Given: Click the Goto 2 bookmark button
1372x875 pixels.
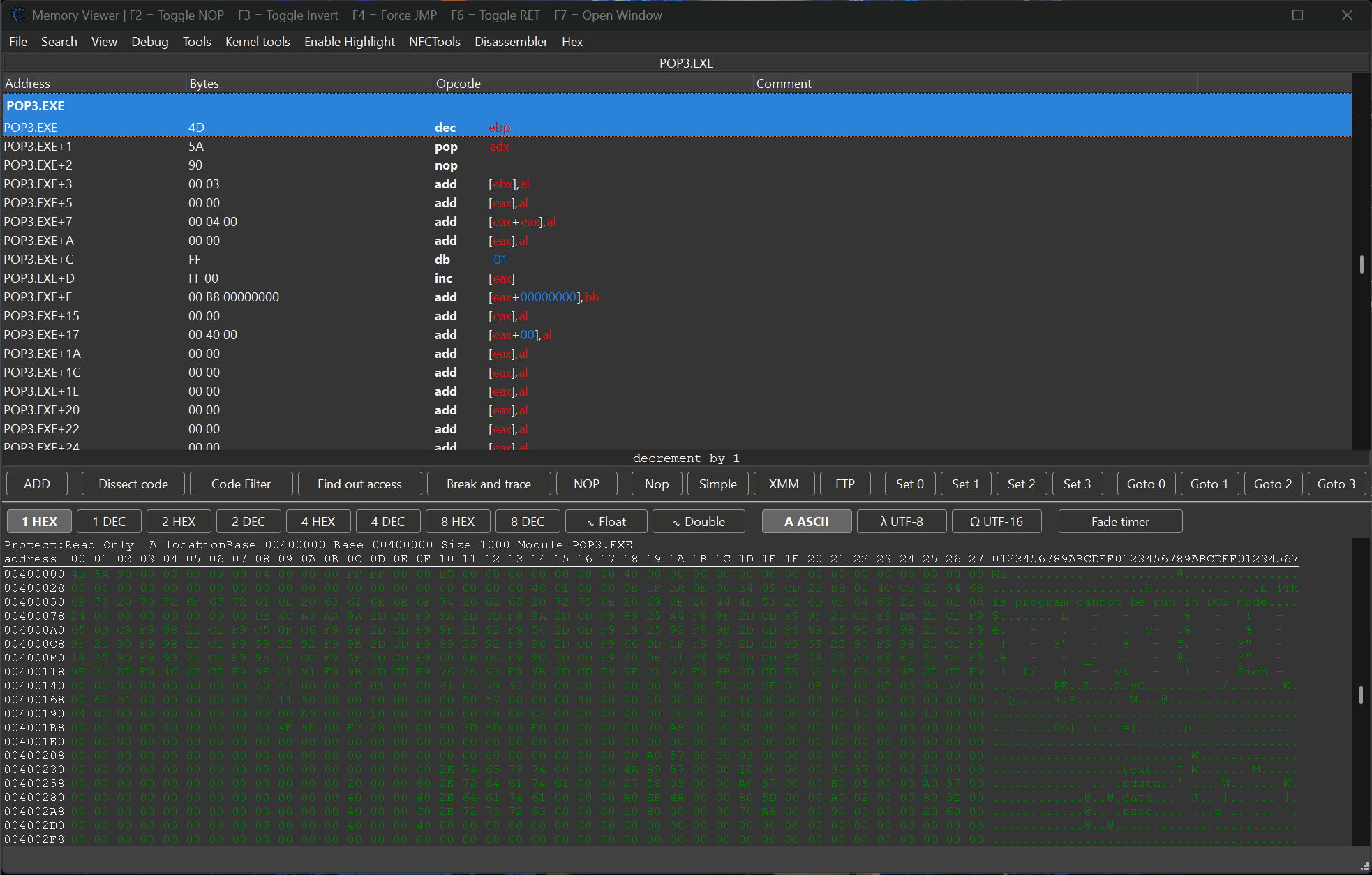Looking at the screenshot, I should click(1273, 484).
